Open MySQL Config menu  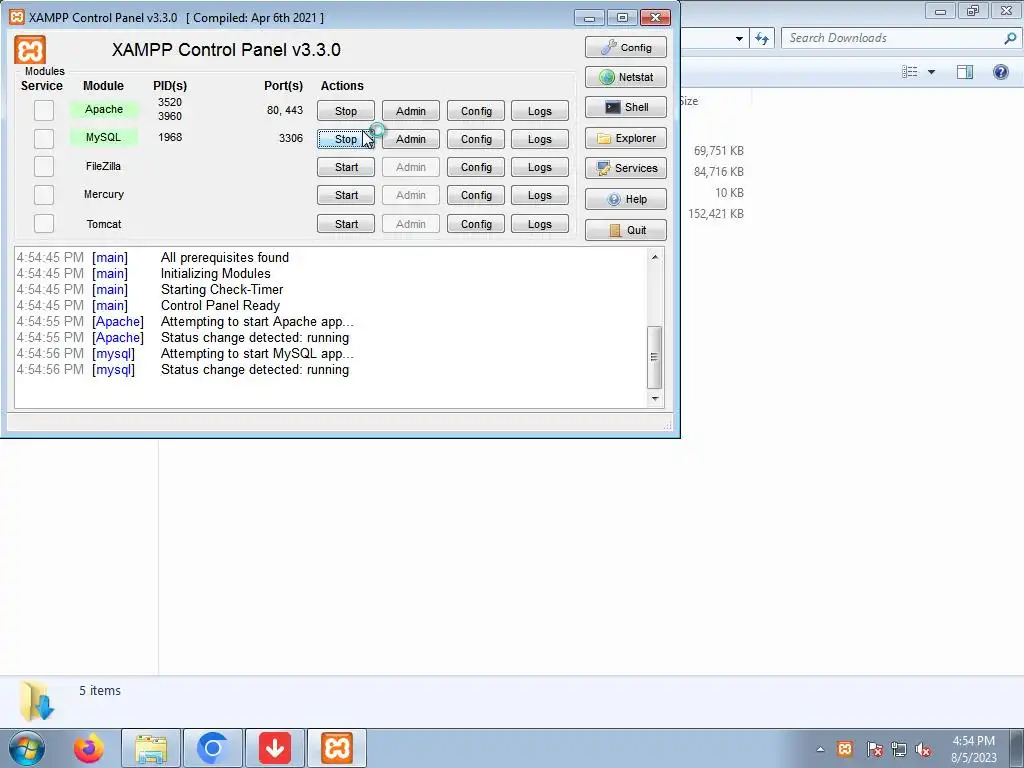tap(476, 139)
